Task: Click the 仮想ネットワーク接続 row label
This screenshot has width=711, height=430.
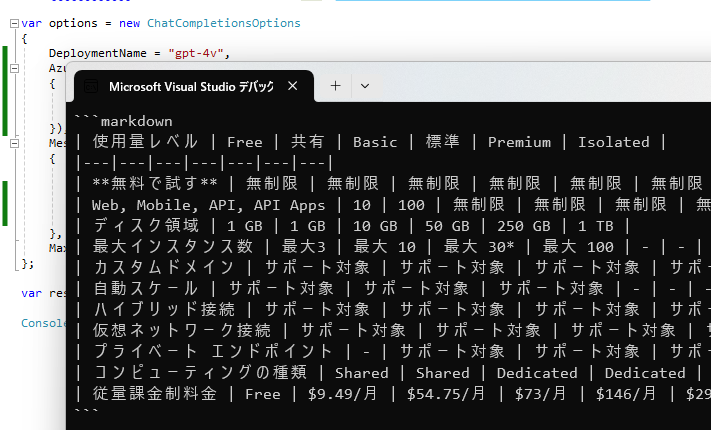Action: [182, 330]
